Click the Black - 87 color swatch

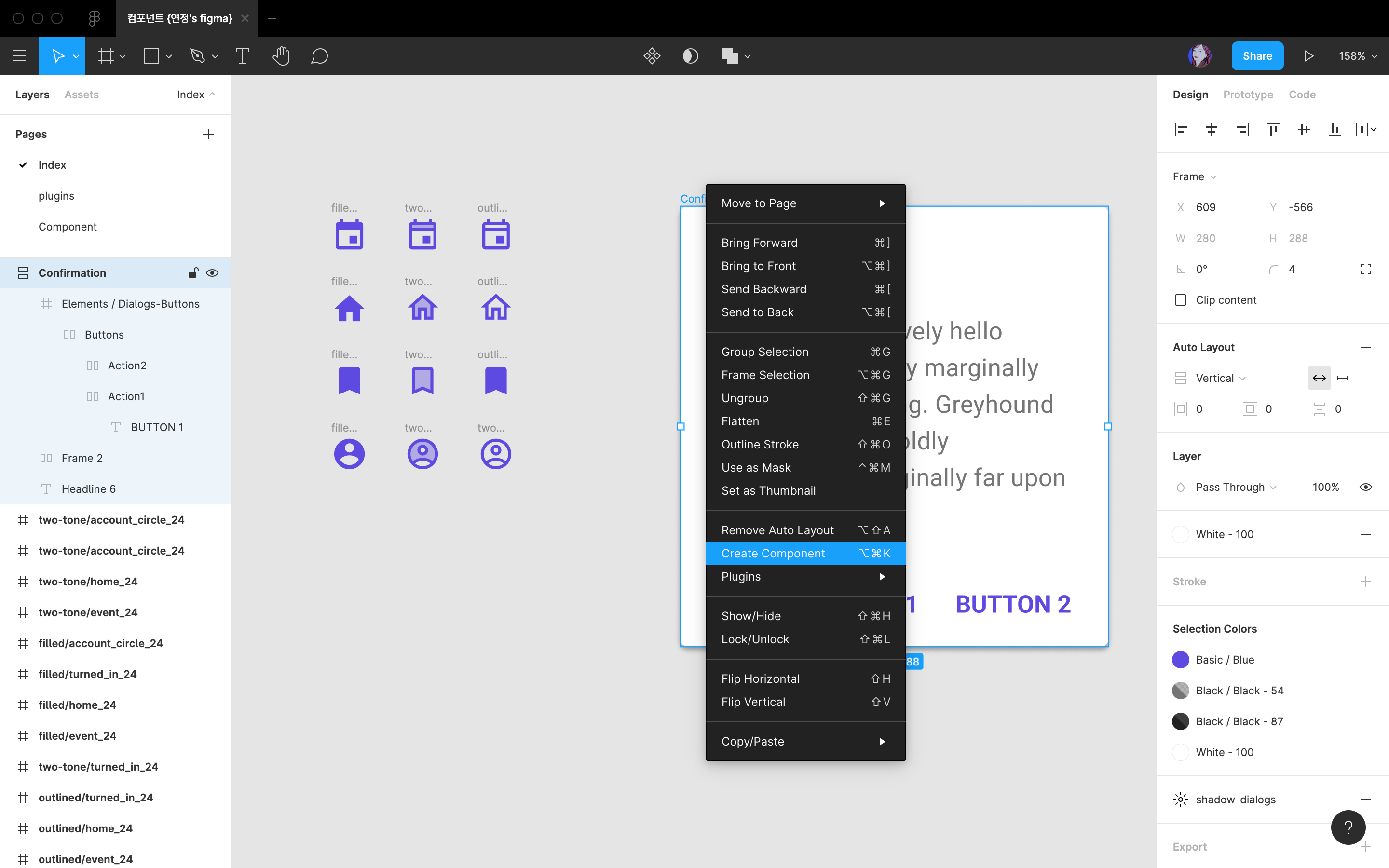pyautogui.click(x=1180, y=721)
